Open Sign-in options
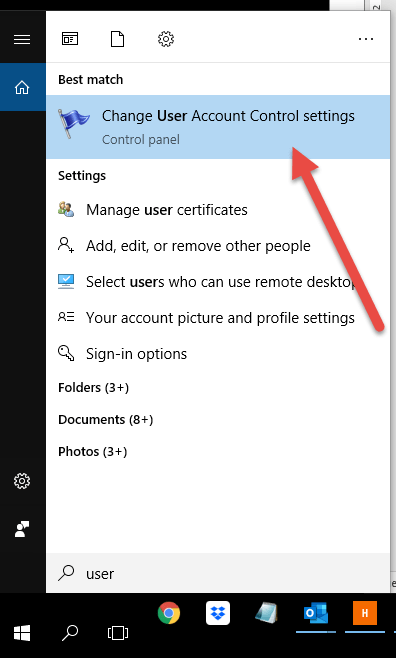 (x=218, y=354)
